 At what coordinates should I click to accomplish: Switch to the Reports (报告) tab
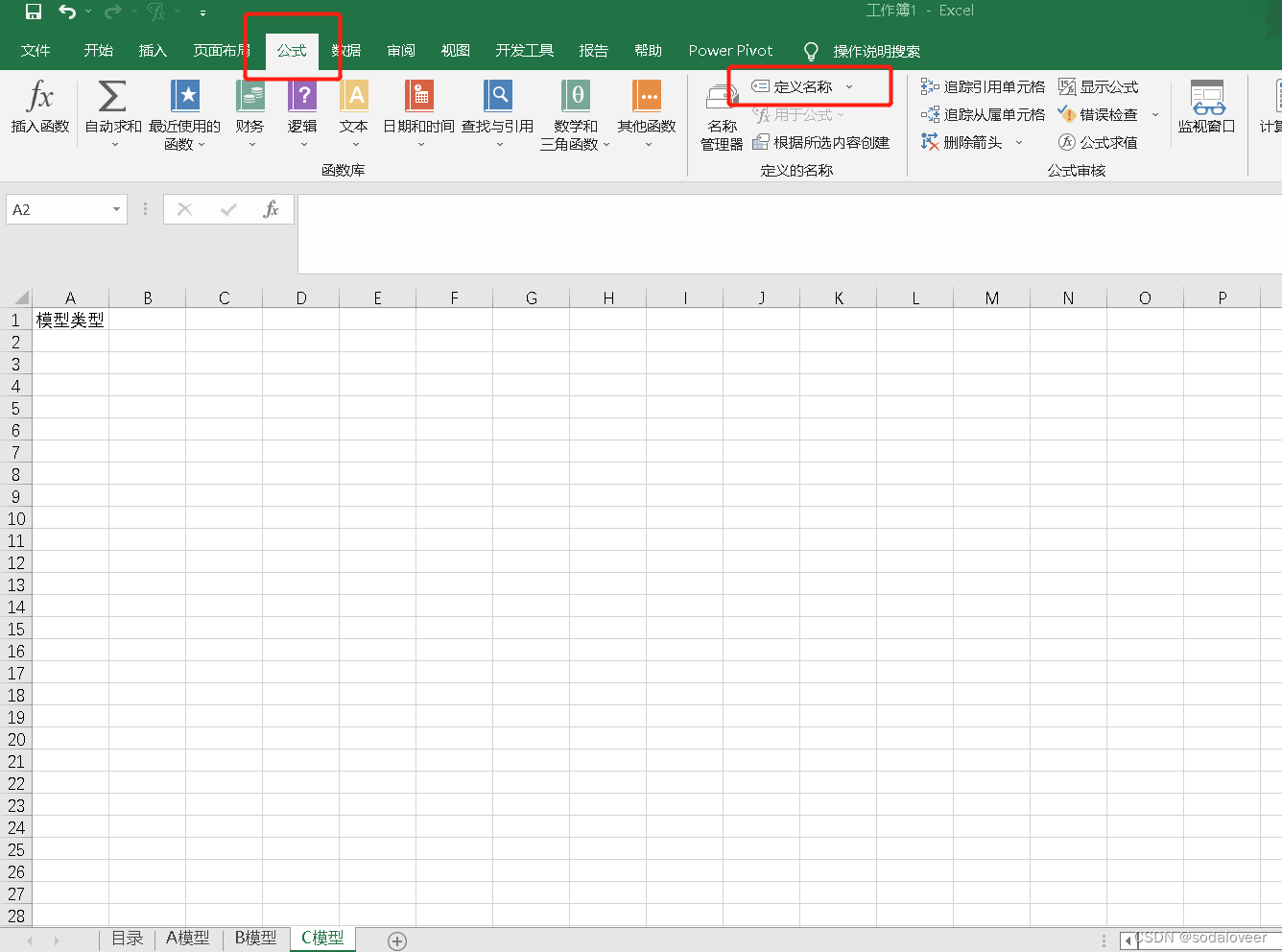594,51
